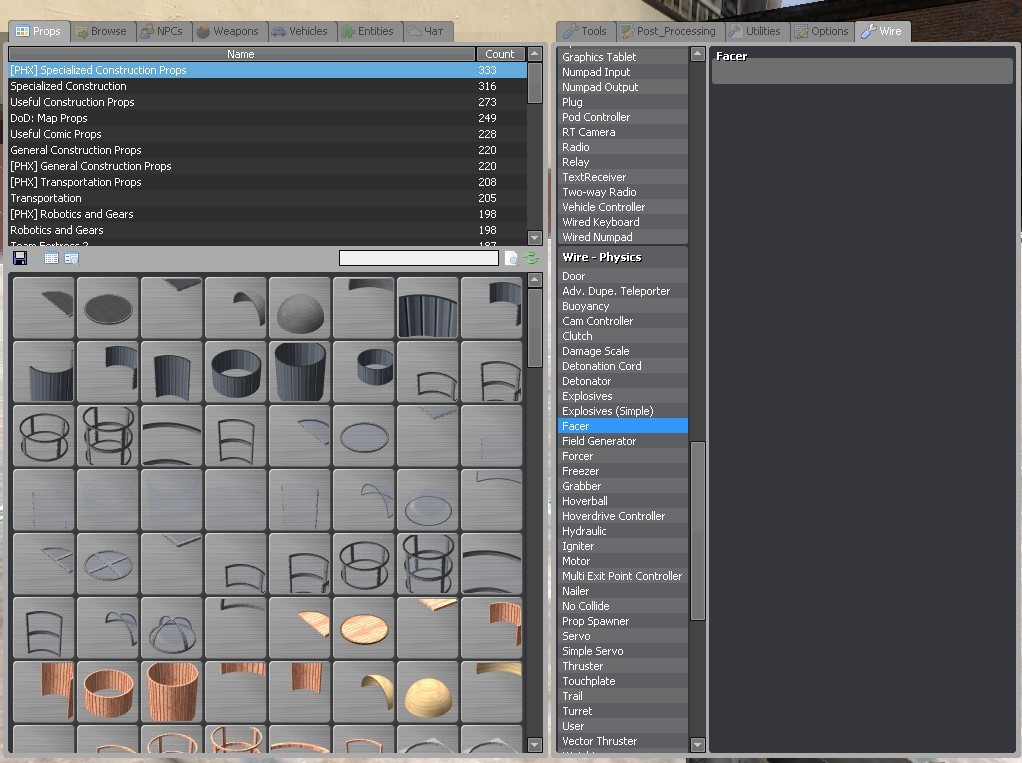1022x763 pixels.
Task: Click the details view icon beside list view
Action: 71,258
